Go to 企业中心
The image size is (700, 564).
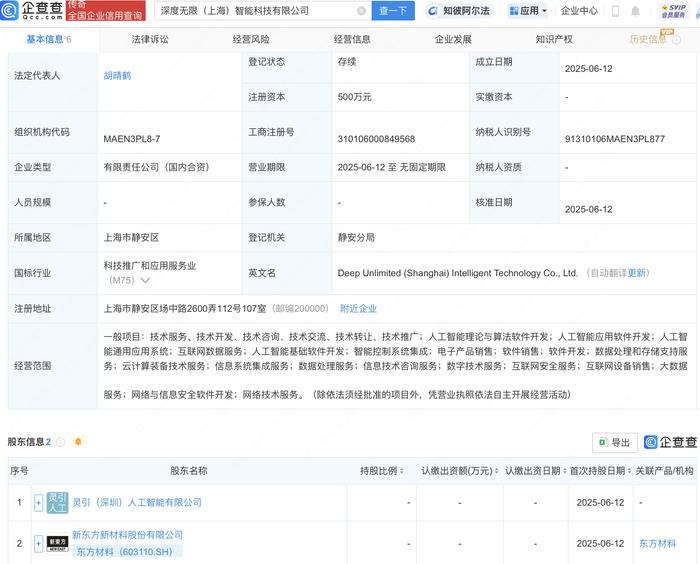pos(579,11)
